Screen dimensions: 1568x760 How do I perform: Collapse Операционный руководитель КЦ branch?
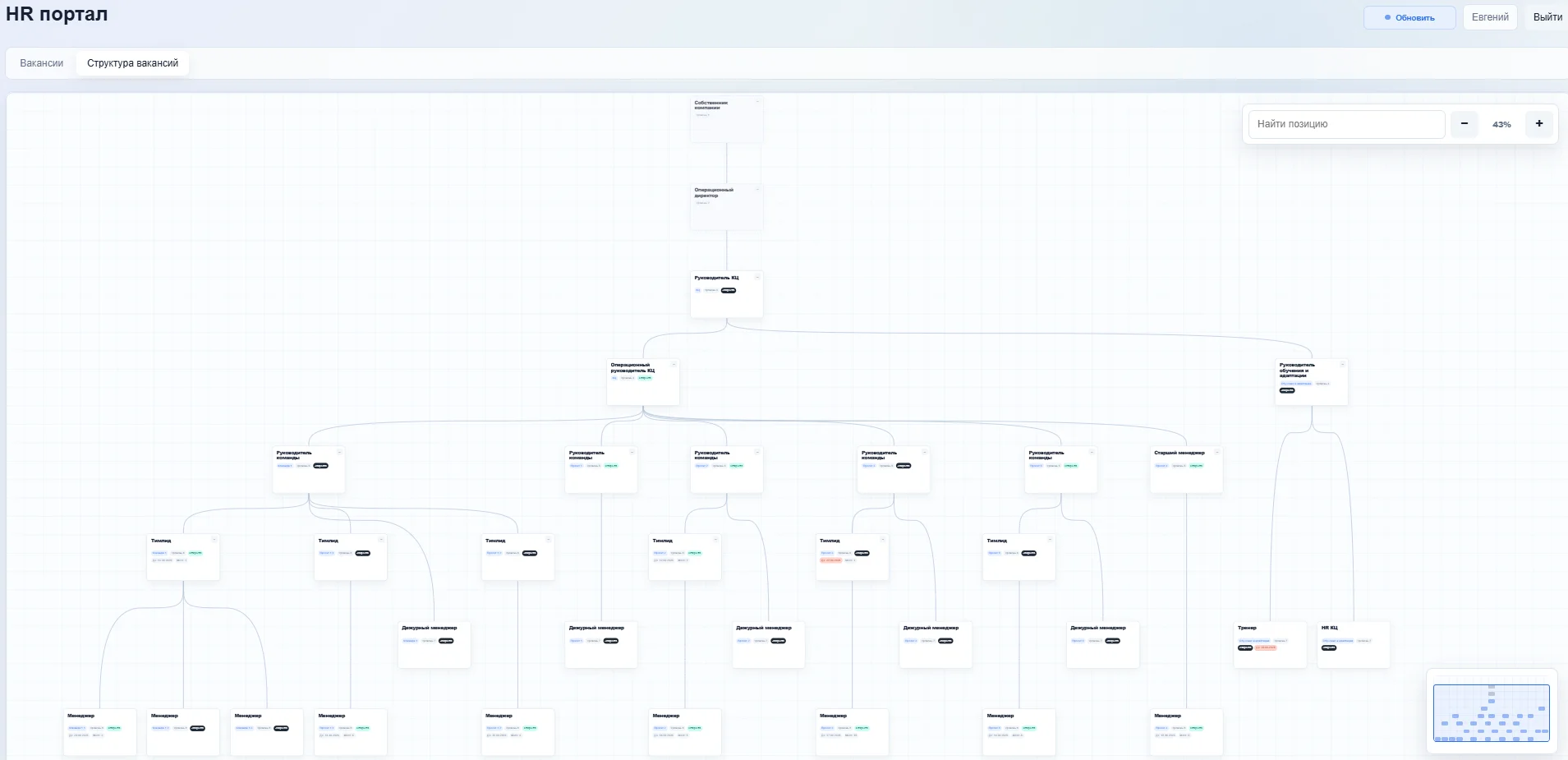674,365
